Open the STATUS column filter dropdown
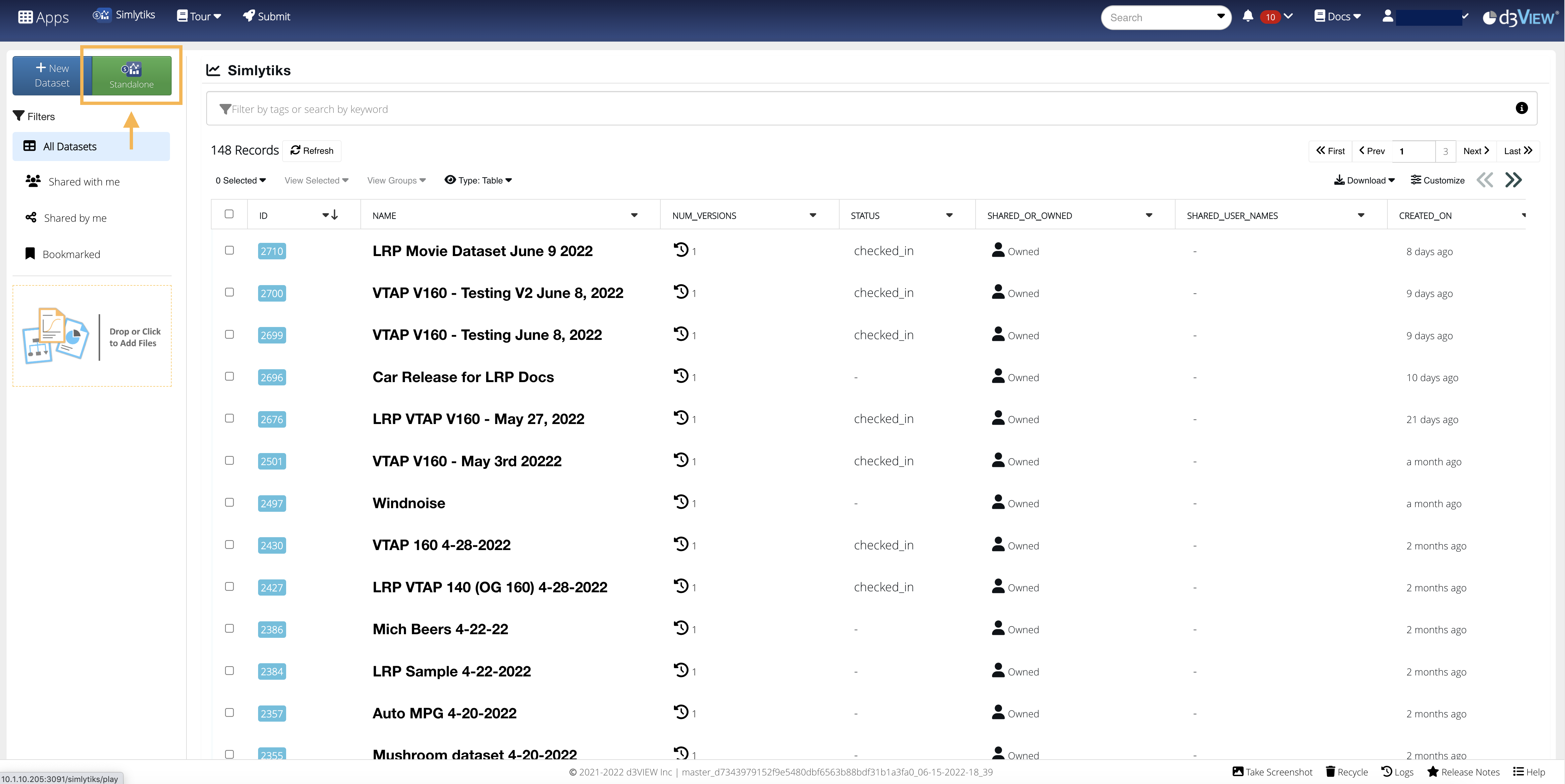 949,215
